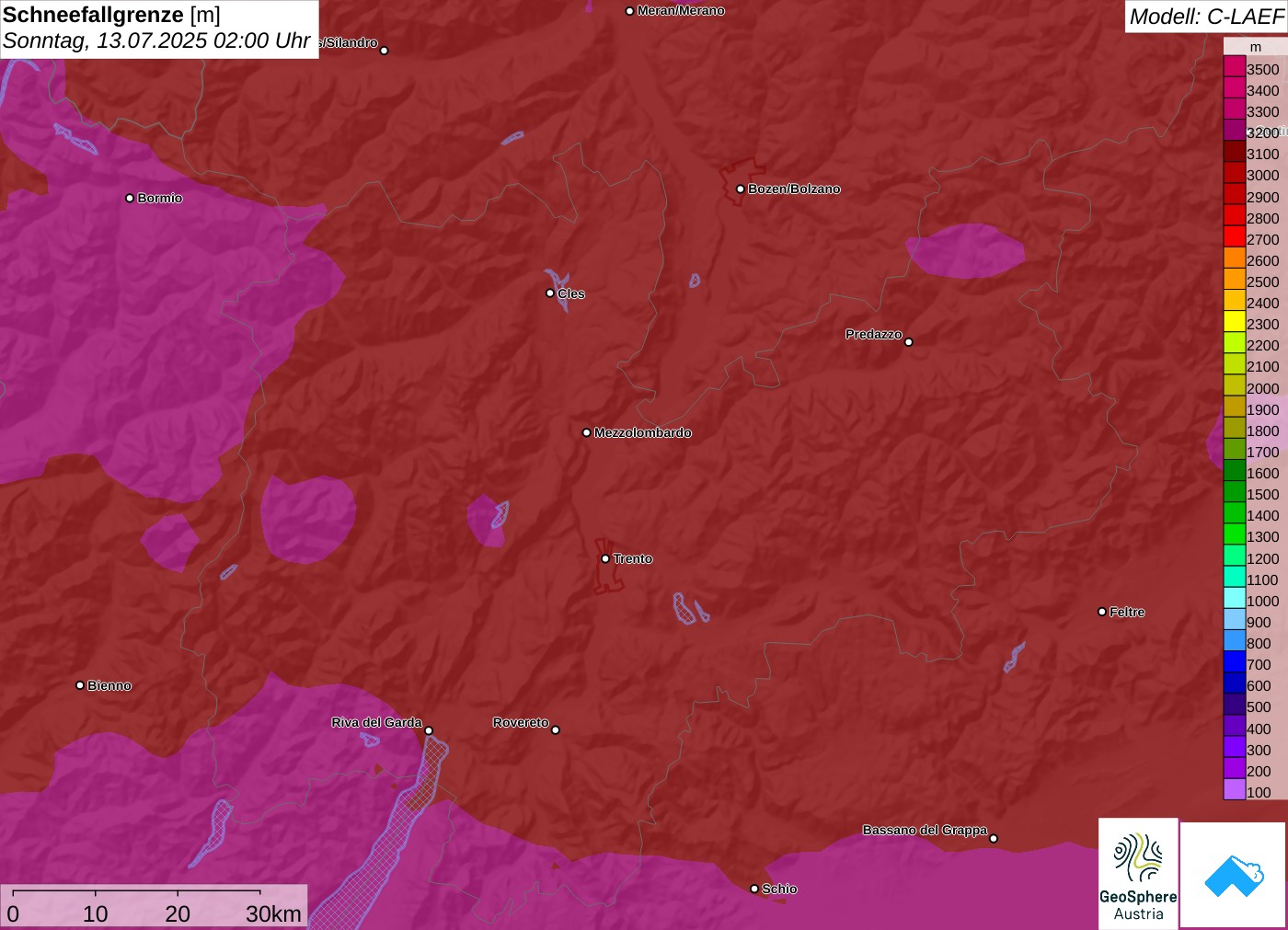Click the Meran/Merano marker dot

click(629, 11)
